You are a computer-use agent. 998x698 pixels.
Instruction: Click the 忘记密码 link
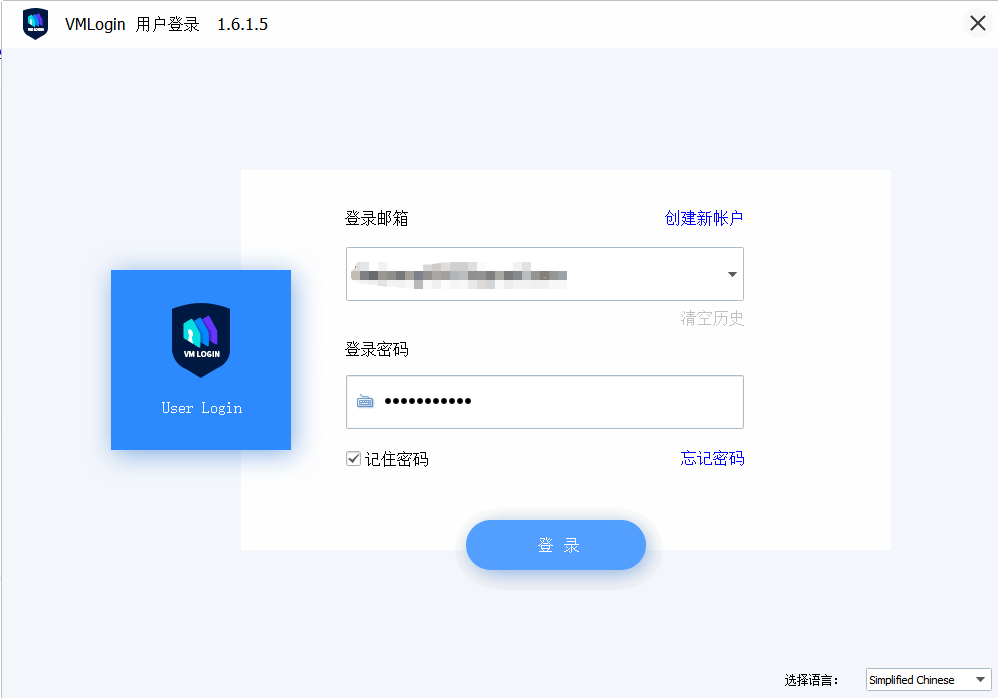pos(712,458)
